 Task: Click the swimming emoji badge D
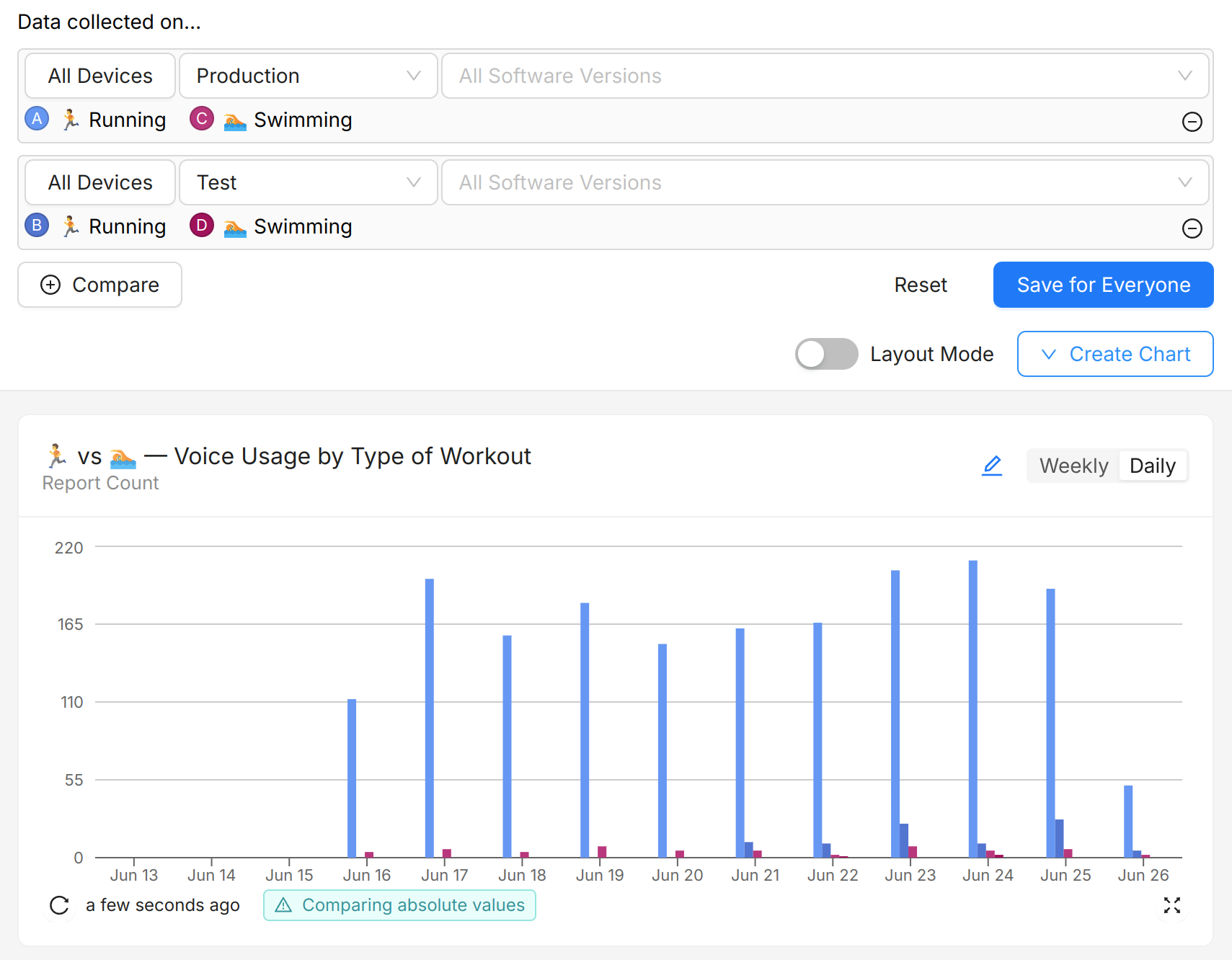(x=201, y=226)
